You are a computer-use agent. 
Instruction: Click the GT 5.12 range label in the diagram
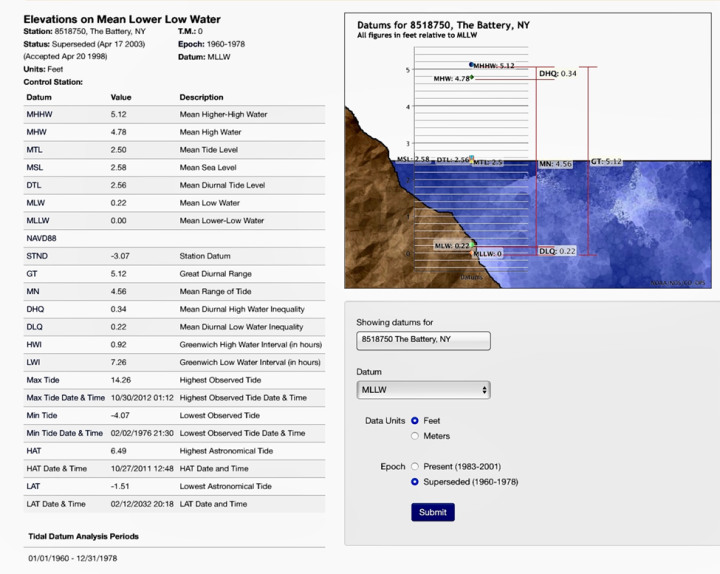(606, 161)
